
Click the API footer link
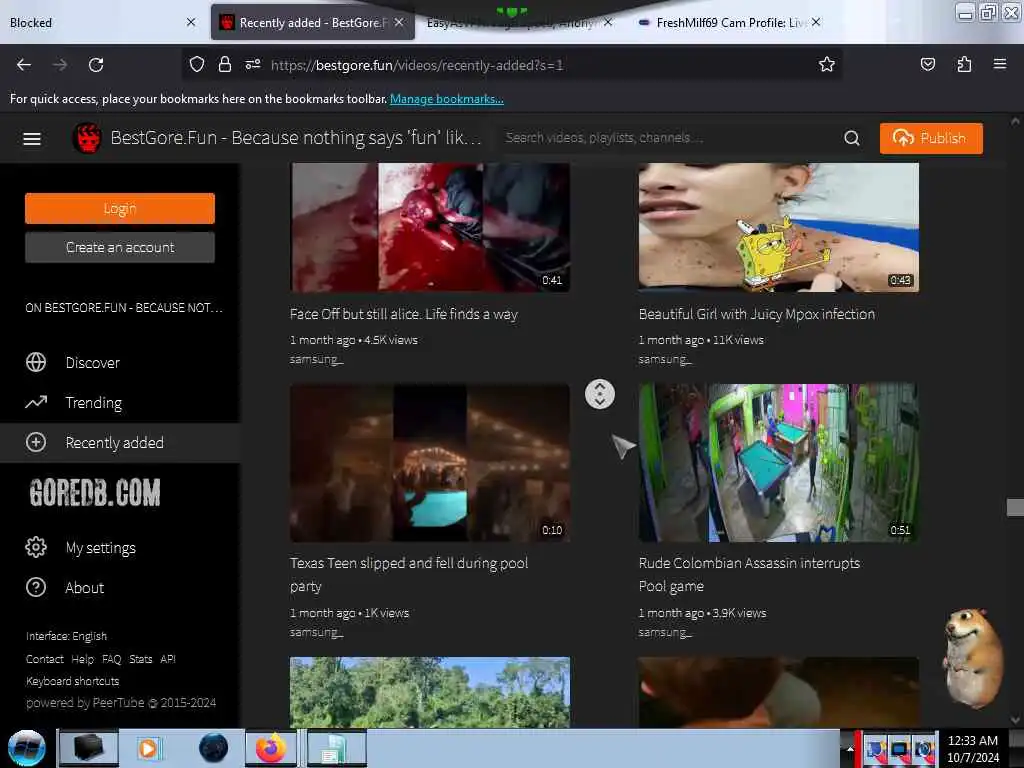[168, 659]
